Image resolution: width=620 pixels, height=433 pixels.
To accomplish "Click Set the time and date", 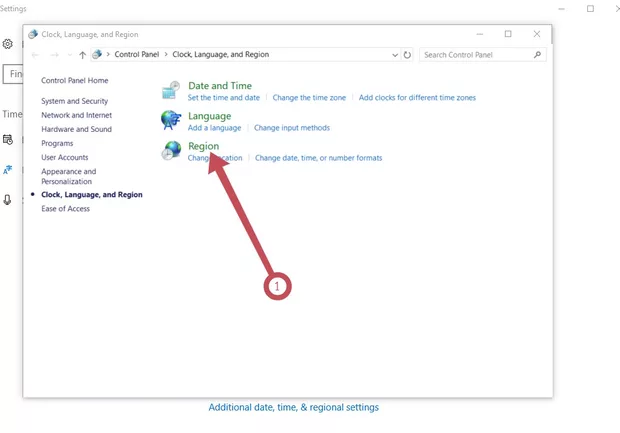I will pos(224,98).
